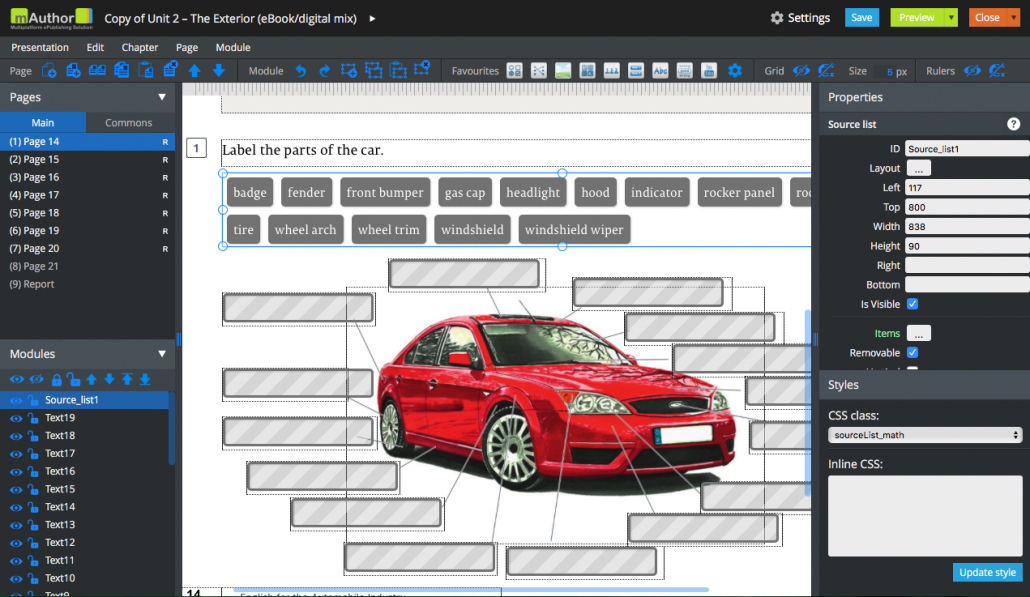Move selected module down one level
Viewport: 1030px width, 597px height.
109,379
